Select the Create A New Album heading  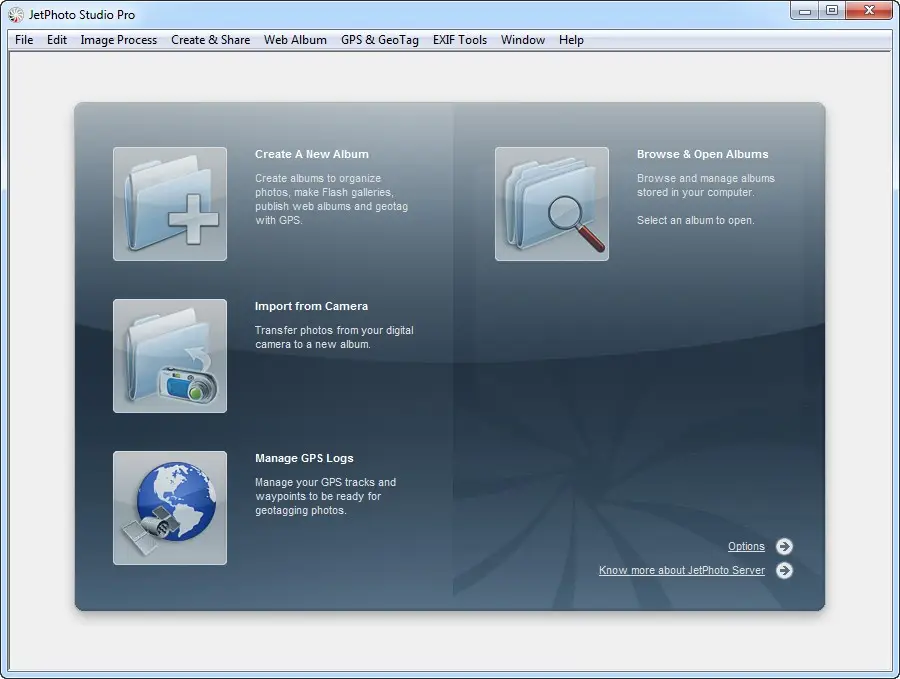312,154
